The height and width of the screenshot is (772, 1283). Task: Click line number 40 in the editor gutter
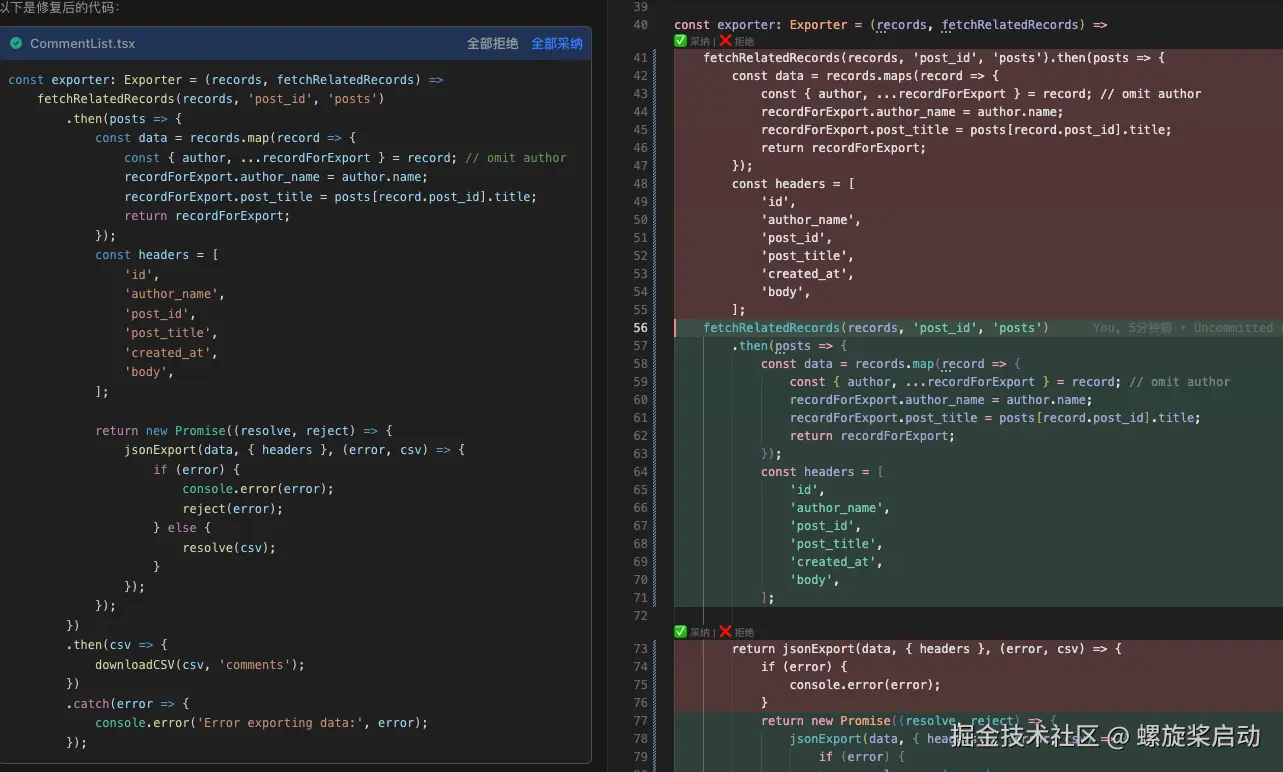pos(640,25)
